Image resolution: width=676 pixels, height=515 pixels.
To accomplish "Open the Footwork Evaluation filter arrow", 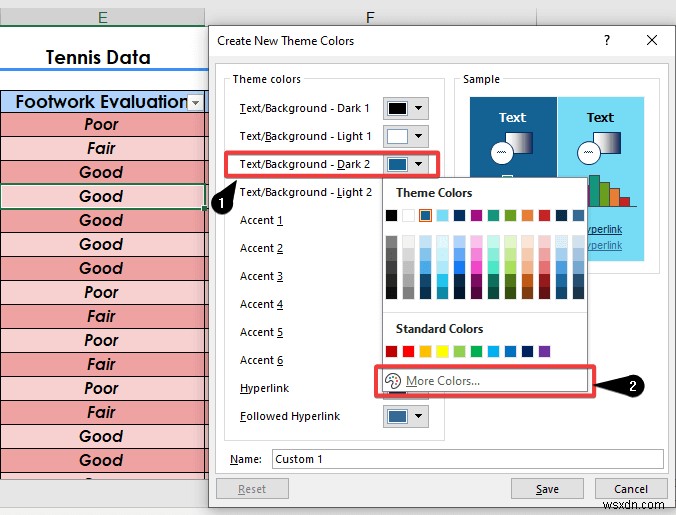I will (195, 103).
